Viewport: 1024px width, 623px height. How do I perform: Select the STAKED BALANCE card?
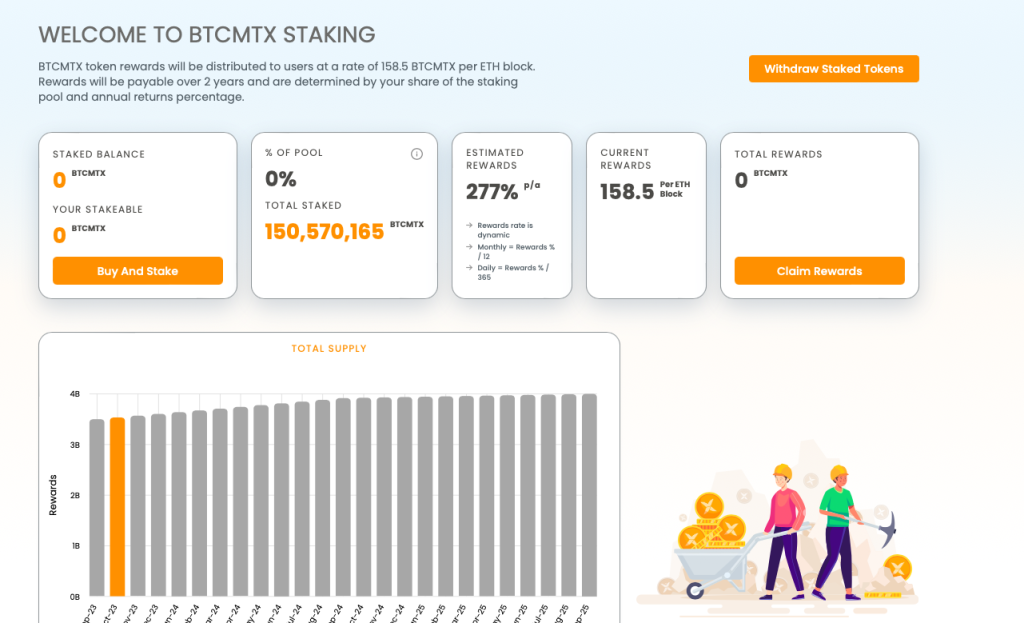coord(137,215)
